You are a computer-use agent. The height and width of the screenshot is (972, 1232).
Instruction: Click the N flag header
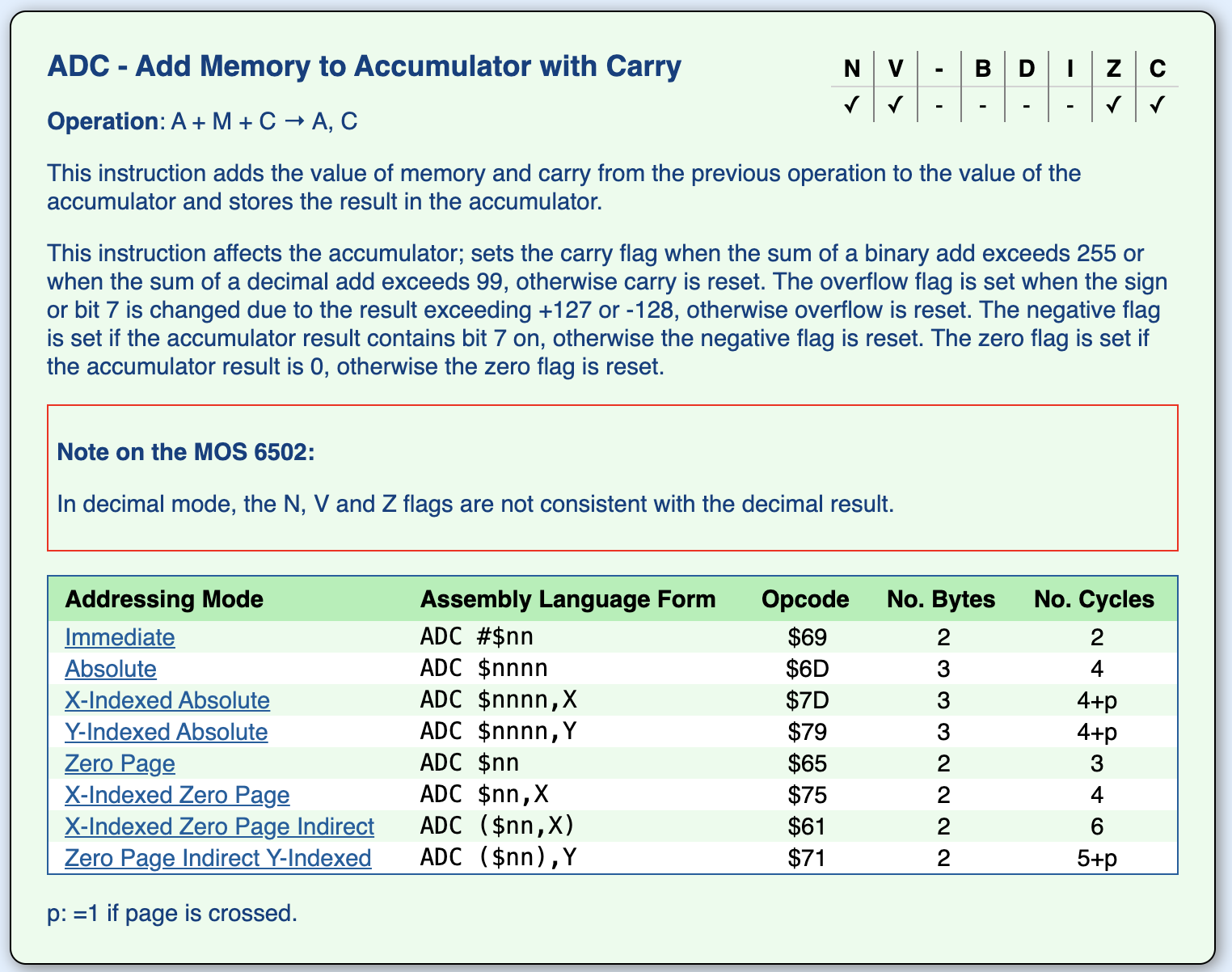click(852, 69)
